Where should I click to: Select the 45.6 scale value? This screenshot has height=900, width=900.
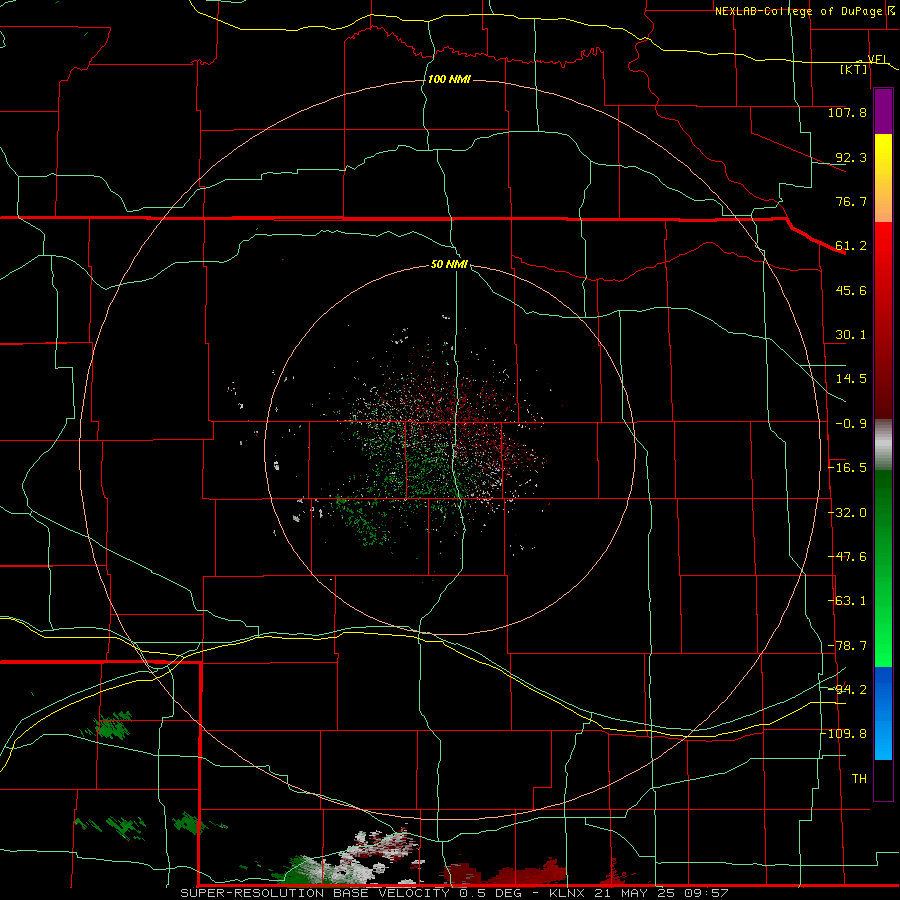(x=851, y=290)
